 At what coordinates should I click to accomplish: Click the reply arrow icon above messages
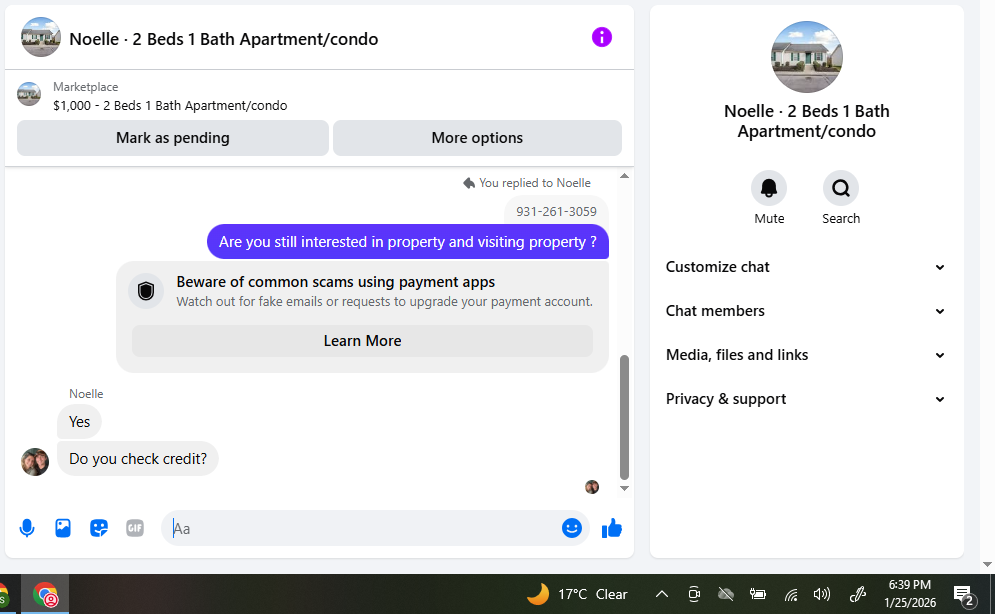(x=469, y=183)
